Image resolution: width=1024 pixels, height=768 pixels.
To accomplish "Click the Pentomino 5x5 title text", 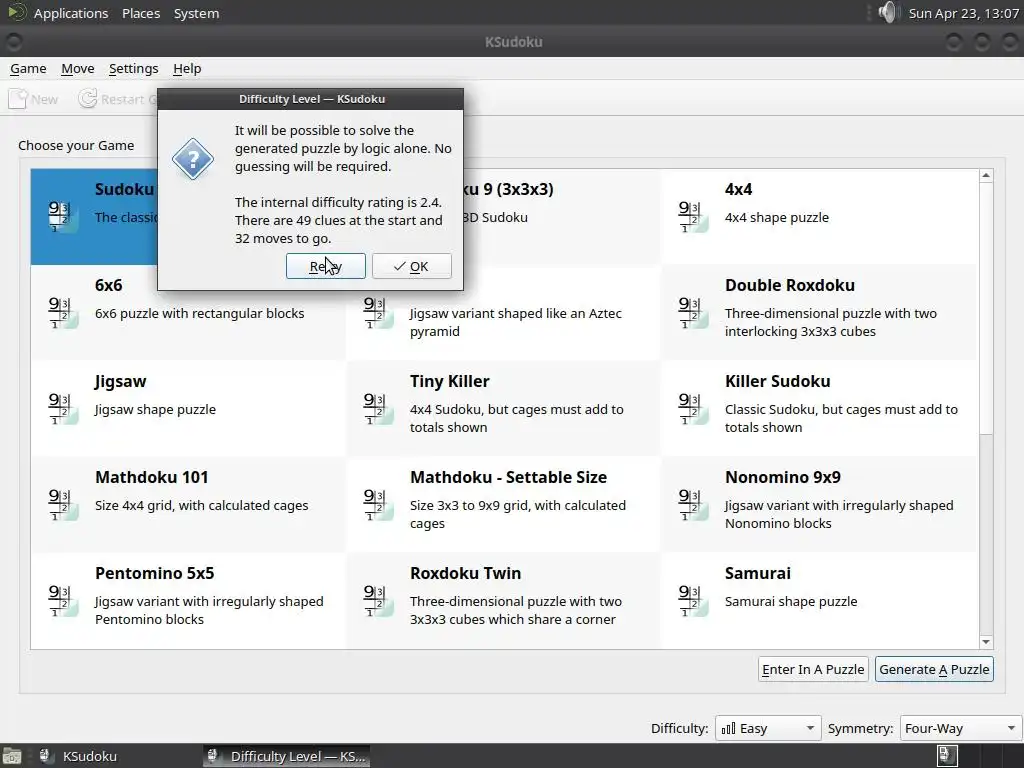I will coord(154,573).
